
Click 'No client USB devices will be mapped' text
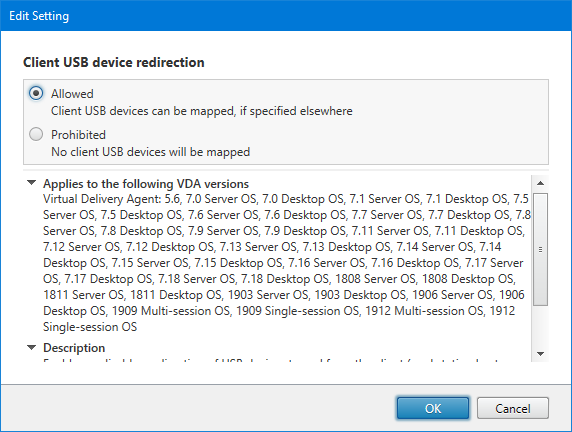[x=150, y=152]
